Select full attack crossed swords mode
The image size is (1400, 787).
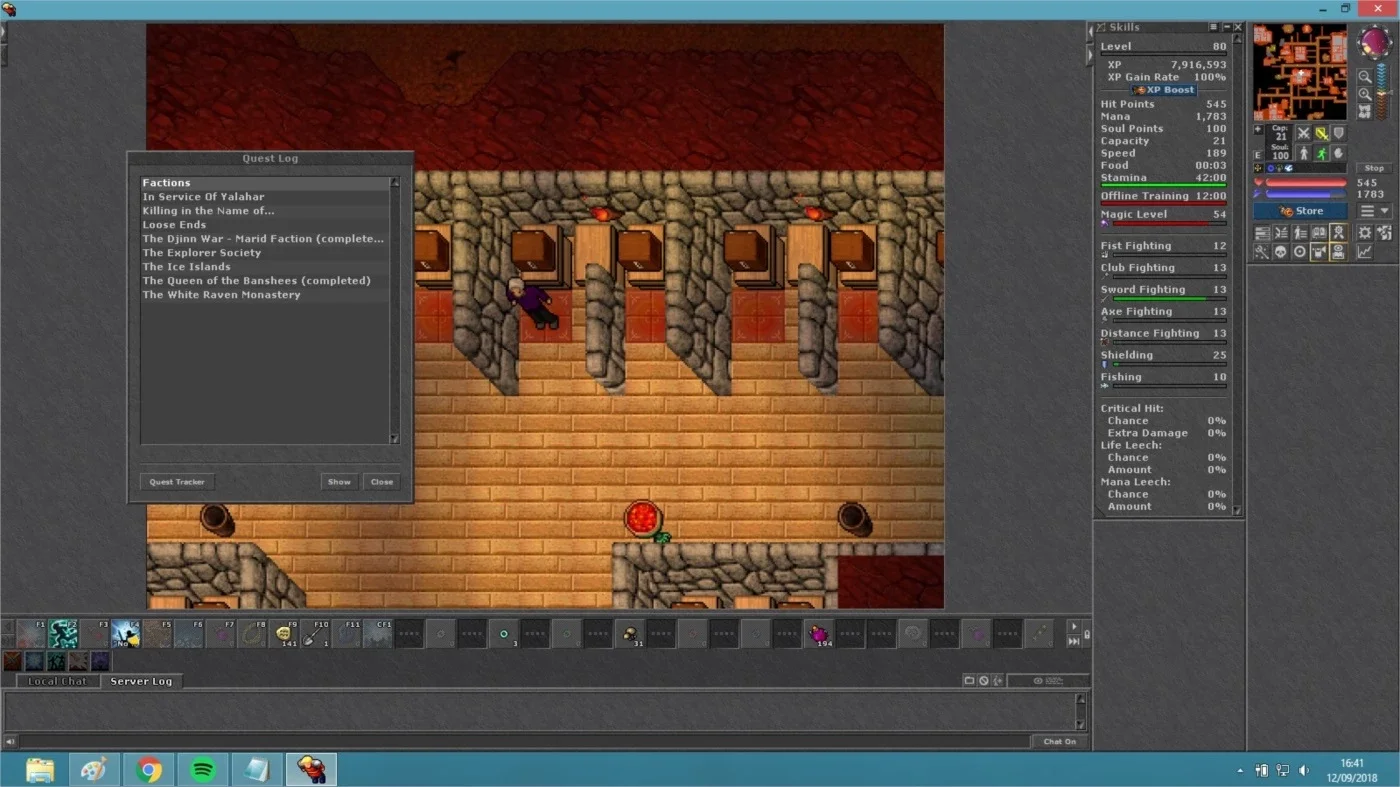pos(1303,133)
